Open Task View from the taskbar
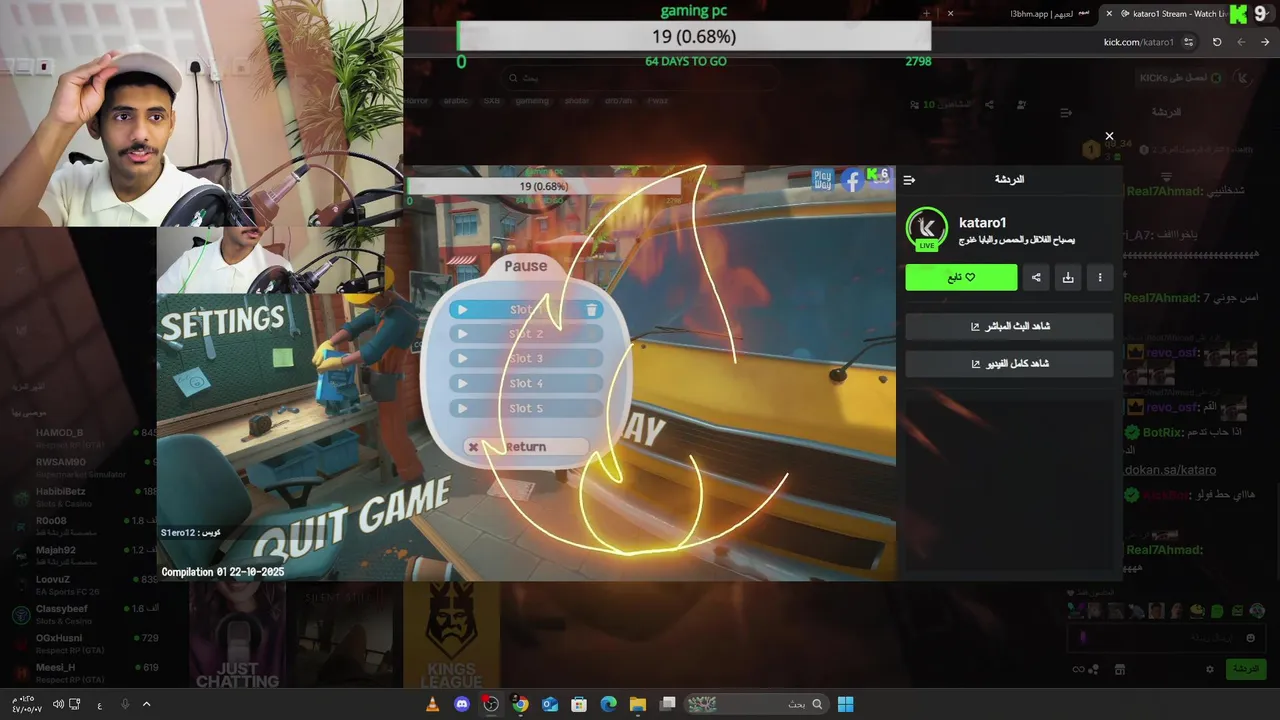This screenshot has width=1280, height=720. click(x=668, y=704)
